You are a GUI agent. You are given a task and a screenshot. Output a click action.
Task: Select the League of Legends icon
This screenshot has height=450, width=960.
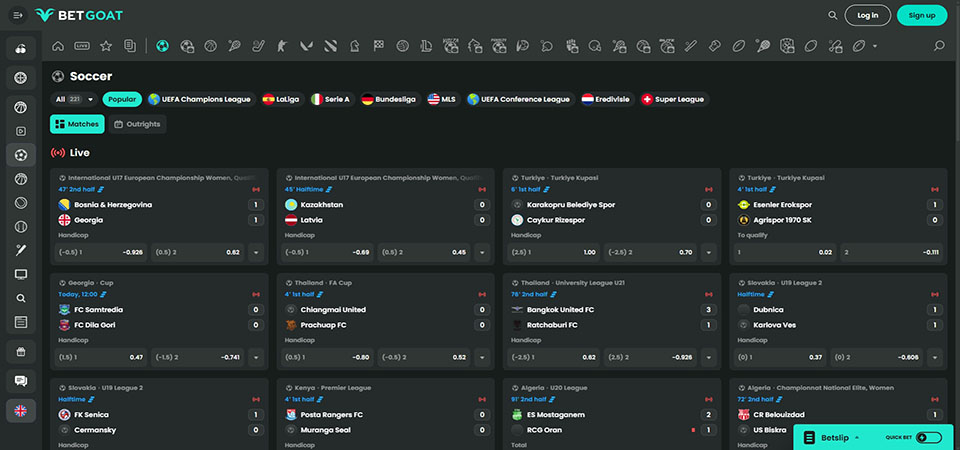[x=426, y=46]
